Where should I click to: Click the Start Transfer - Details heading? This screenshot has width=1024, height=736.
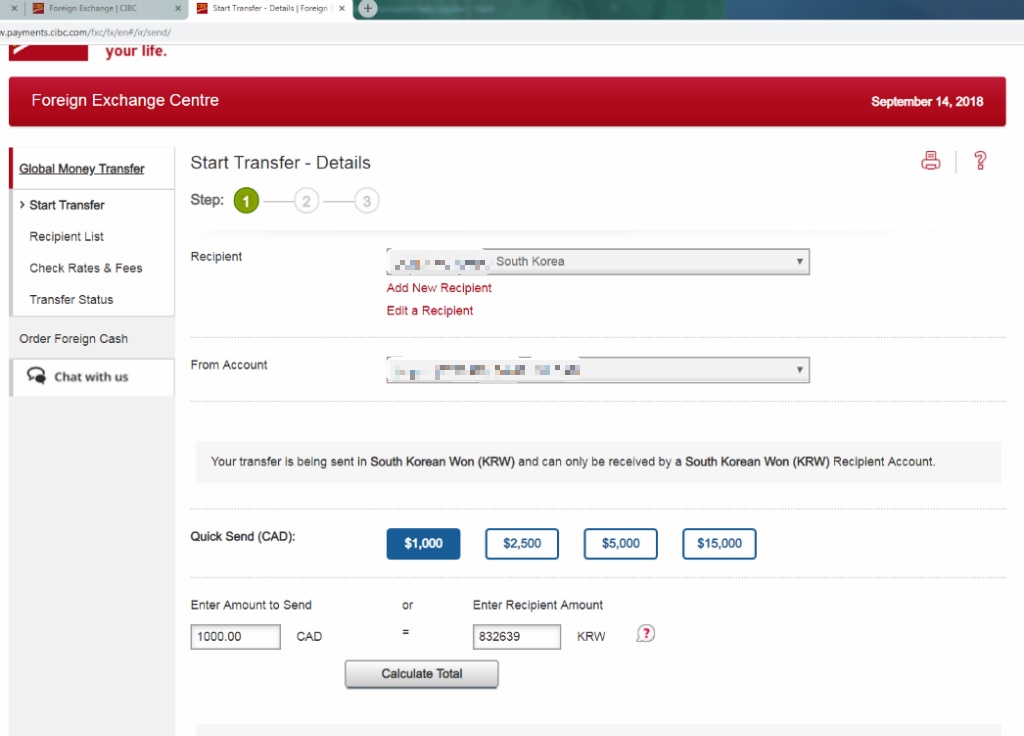(280, 163)
